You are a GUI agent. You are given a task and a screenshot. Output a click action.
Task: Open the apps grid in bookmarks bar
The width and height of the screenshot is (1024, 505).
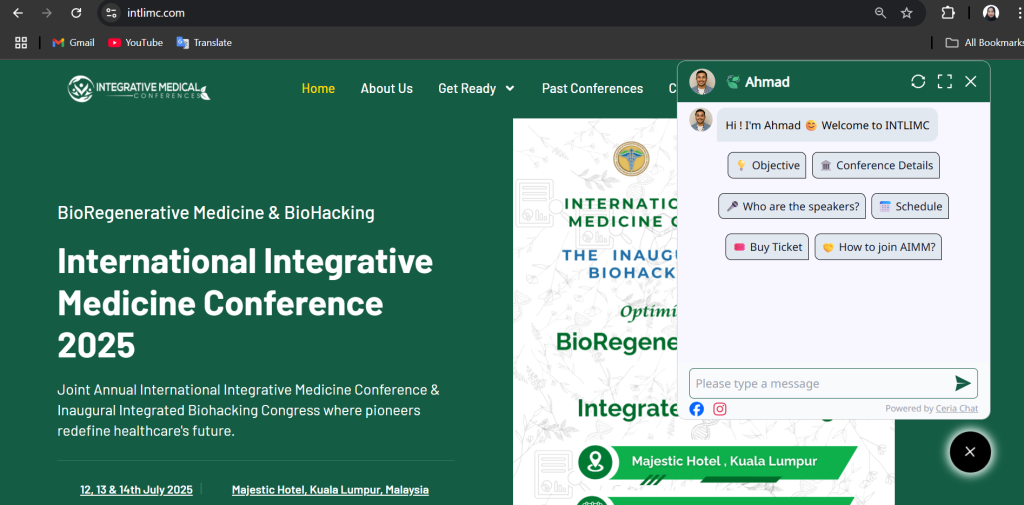(21, 42)
